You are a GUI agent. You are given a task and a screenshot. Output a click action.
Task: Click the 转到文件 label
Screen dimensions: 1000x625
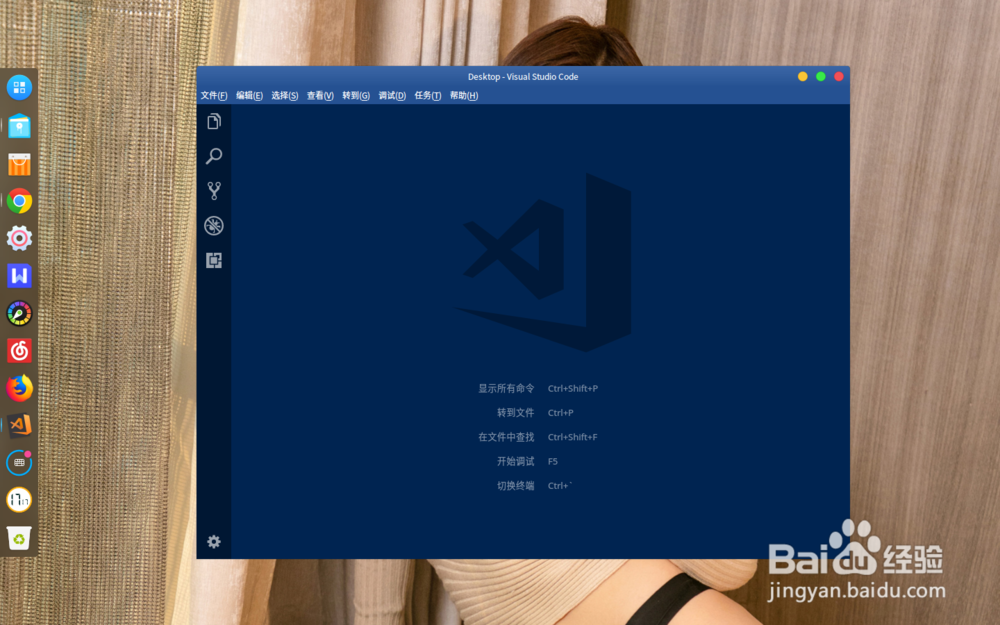[x=515, y=413]
